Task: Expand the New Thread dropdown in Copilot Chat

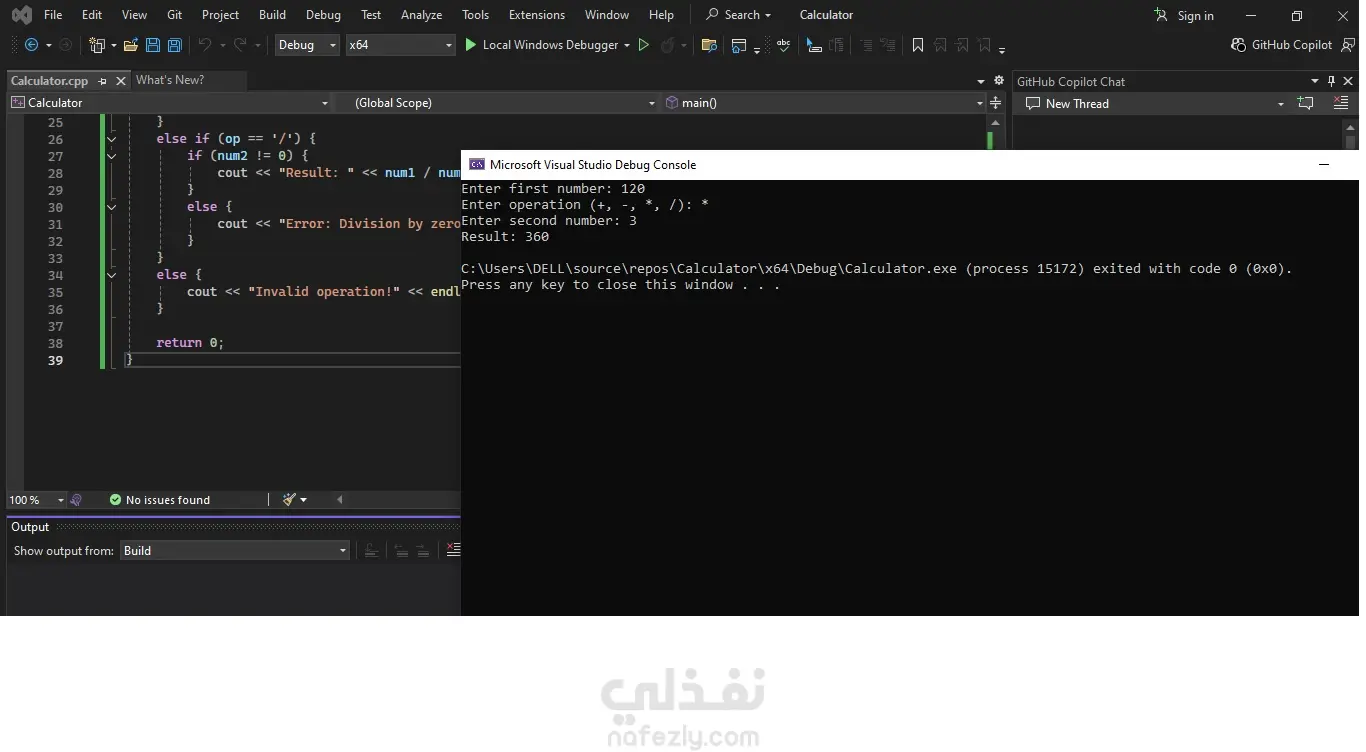Action: click(x=1280, y=103)
